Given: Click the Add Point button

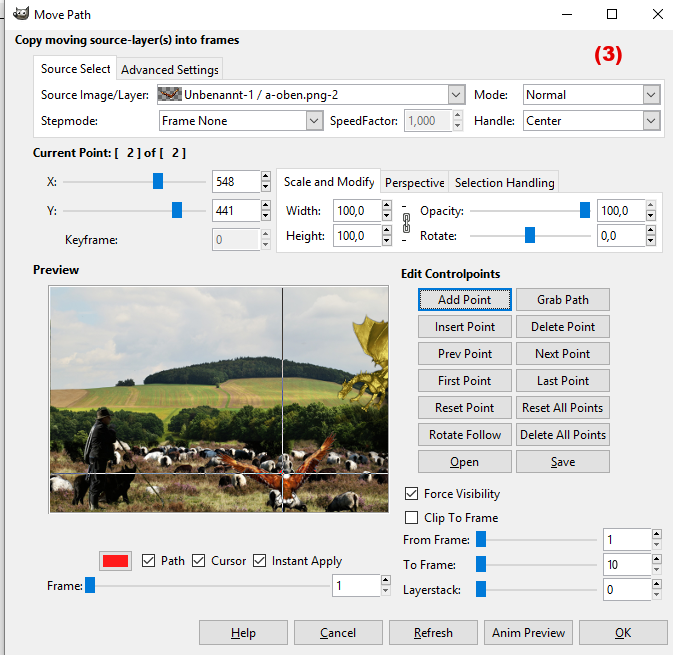Looking at the screenshot, I should point(465,300).
